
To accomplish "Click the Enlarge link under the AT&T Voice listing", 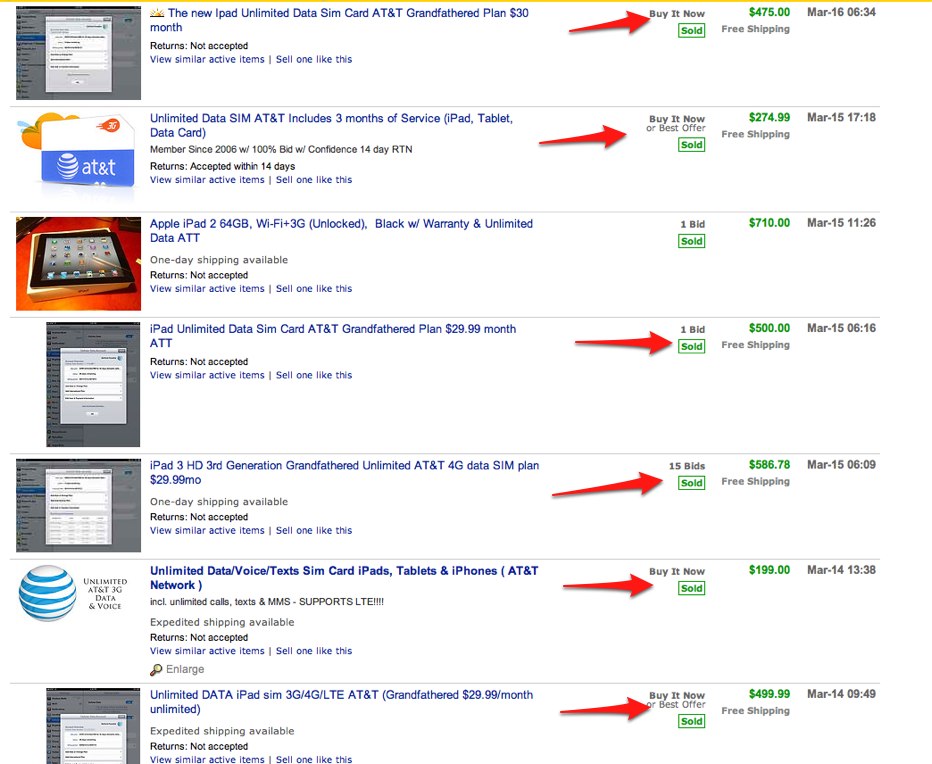I will coord(185,669).
